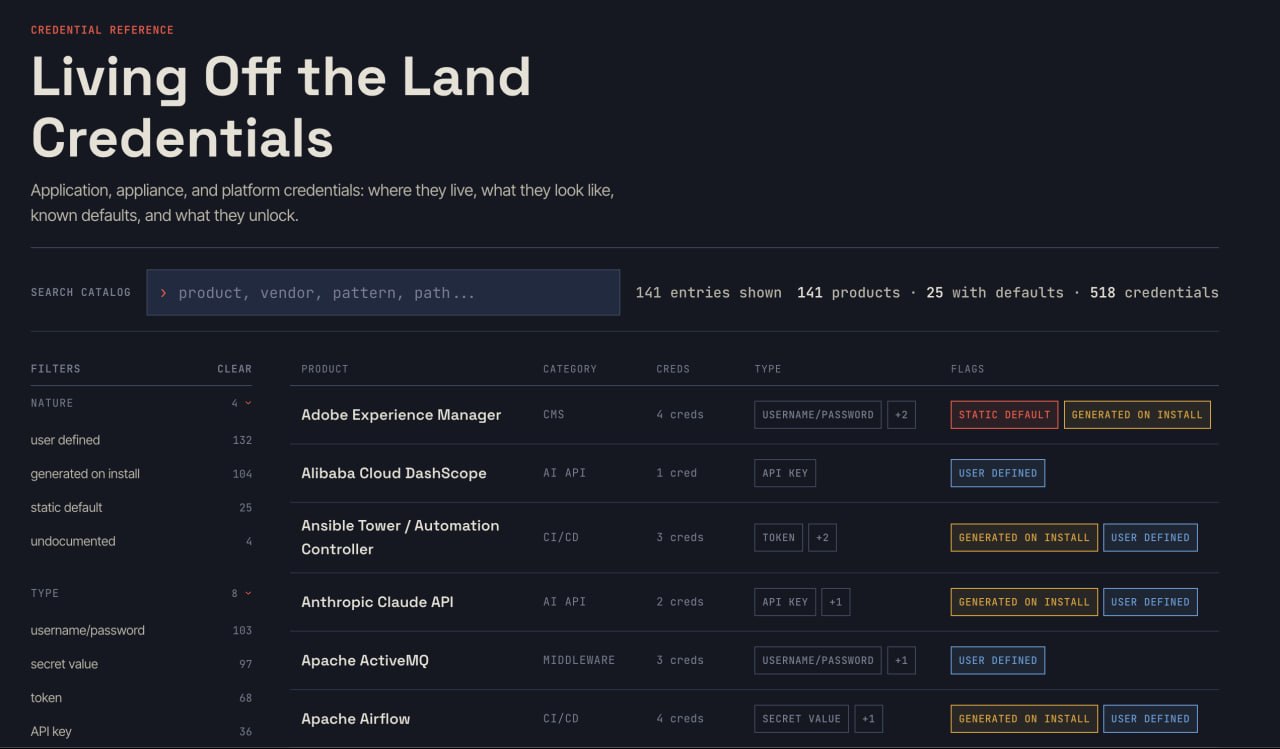Screen dimensions: 1280x749
Task: Click the '+2' badge beside TOKEN
Action: pyautogui.click(x=822, y=538)
